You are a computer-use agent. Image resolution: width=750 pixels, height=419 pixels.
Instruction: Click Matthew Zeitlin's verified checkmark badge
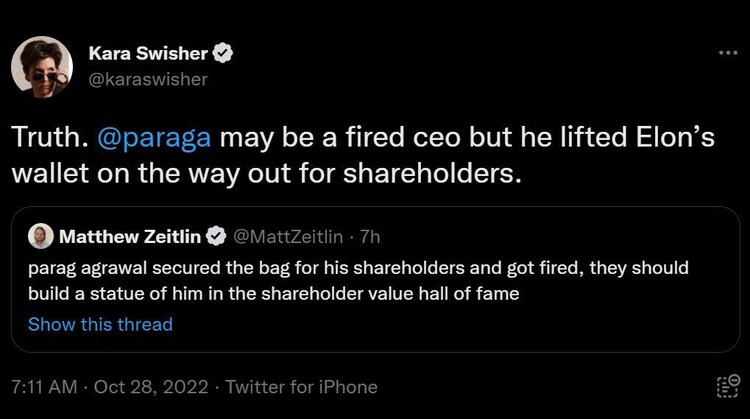pos(215,237)
